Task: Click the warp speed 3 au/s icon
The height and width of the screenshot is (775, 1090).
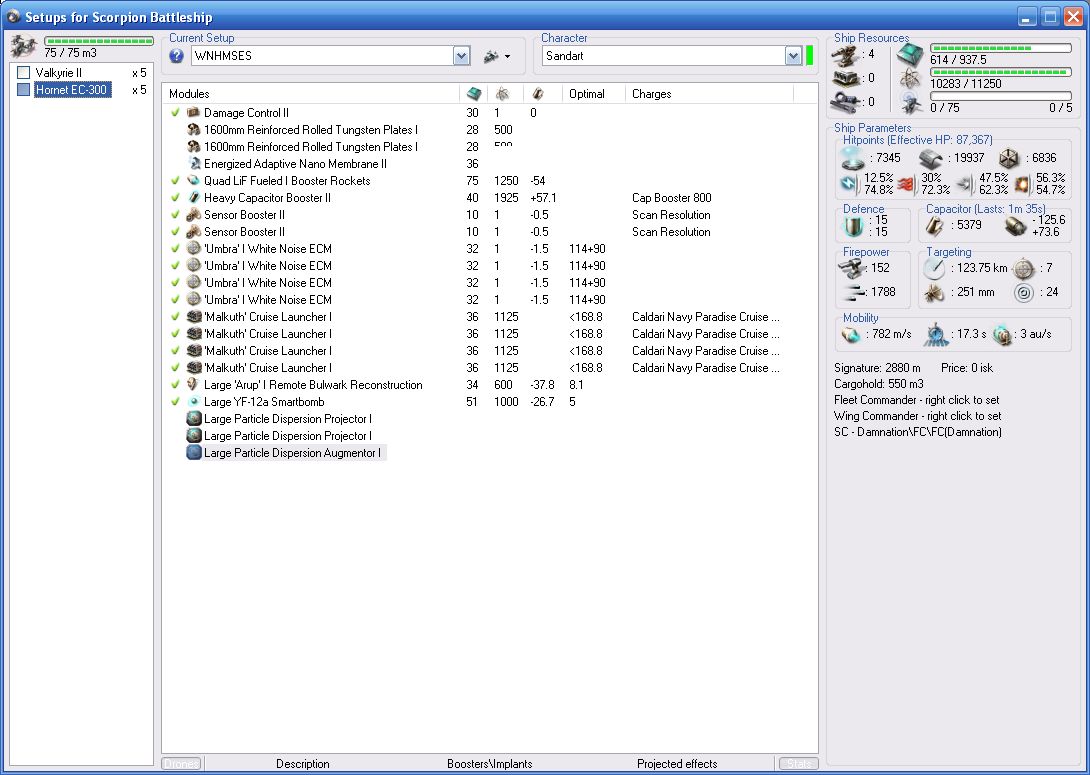Action: pos(1002,335)
